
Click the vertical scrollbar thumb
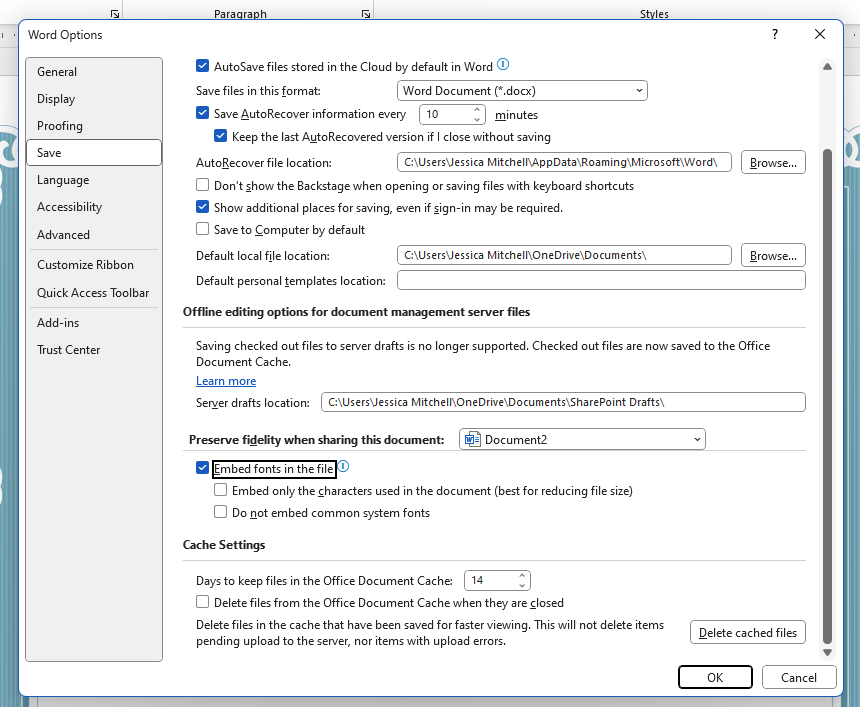(x=828, y=396)
